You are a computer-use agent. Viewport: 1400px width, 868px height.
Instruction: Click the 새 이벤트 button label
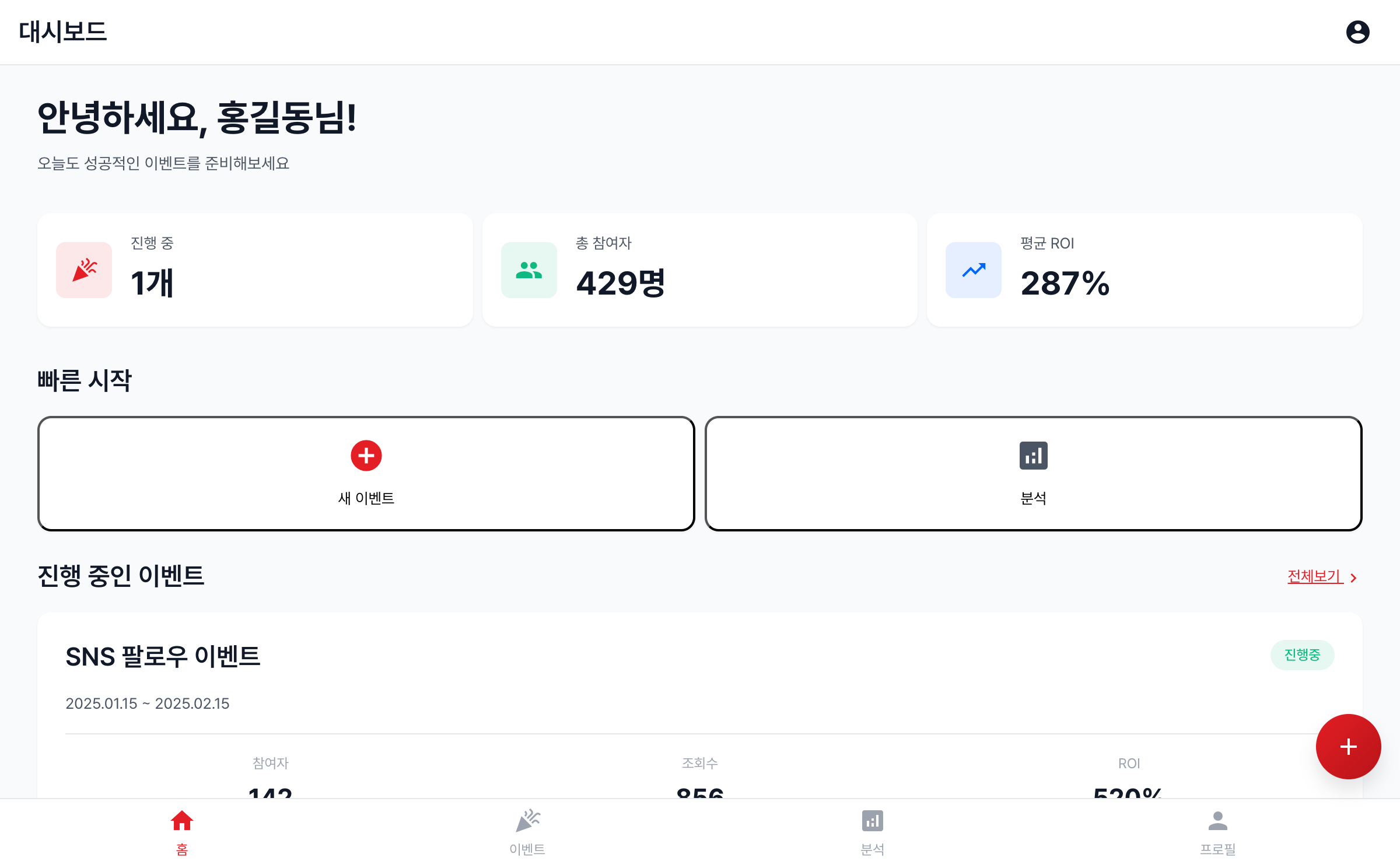coord(366,498)
